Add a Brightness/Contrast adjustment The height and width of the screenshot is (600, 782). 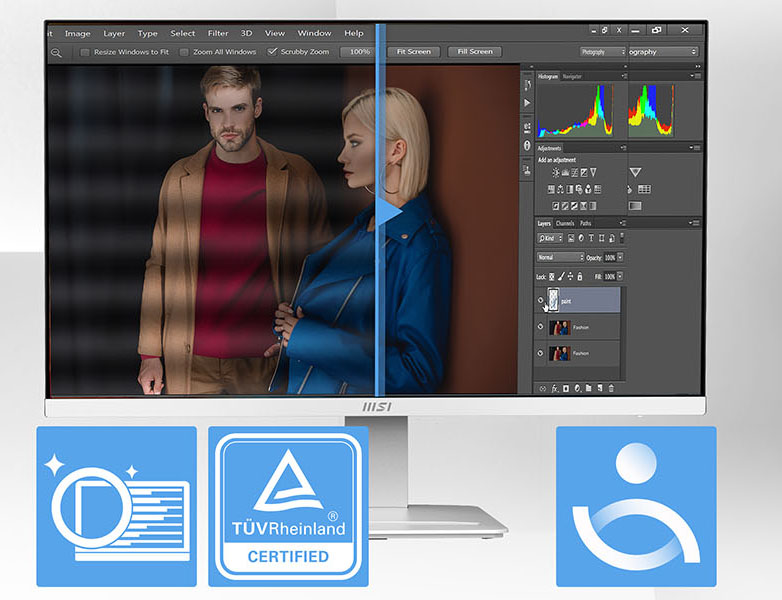[554, 173]
